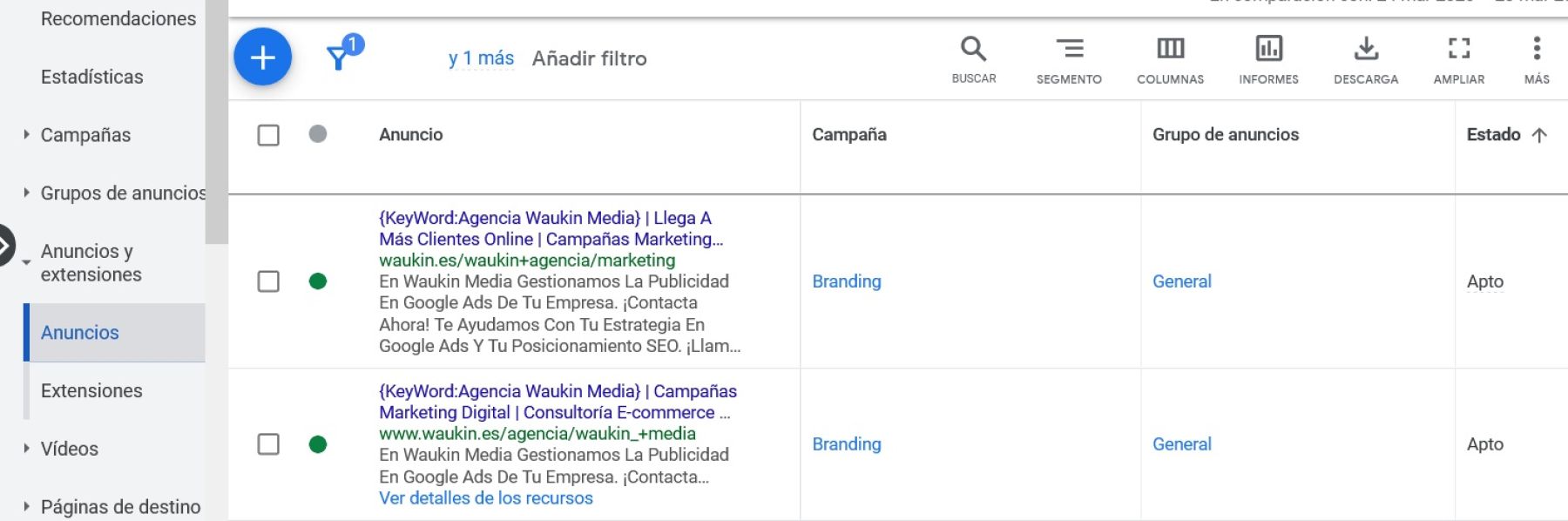Click the blue plus create-ad button

click(262, 58)
